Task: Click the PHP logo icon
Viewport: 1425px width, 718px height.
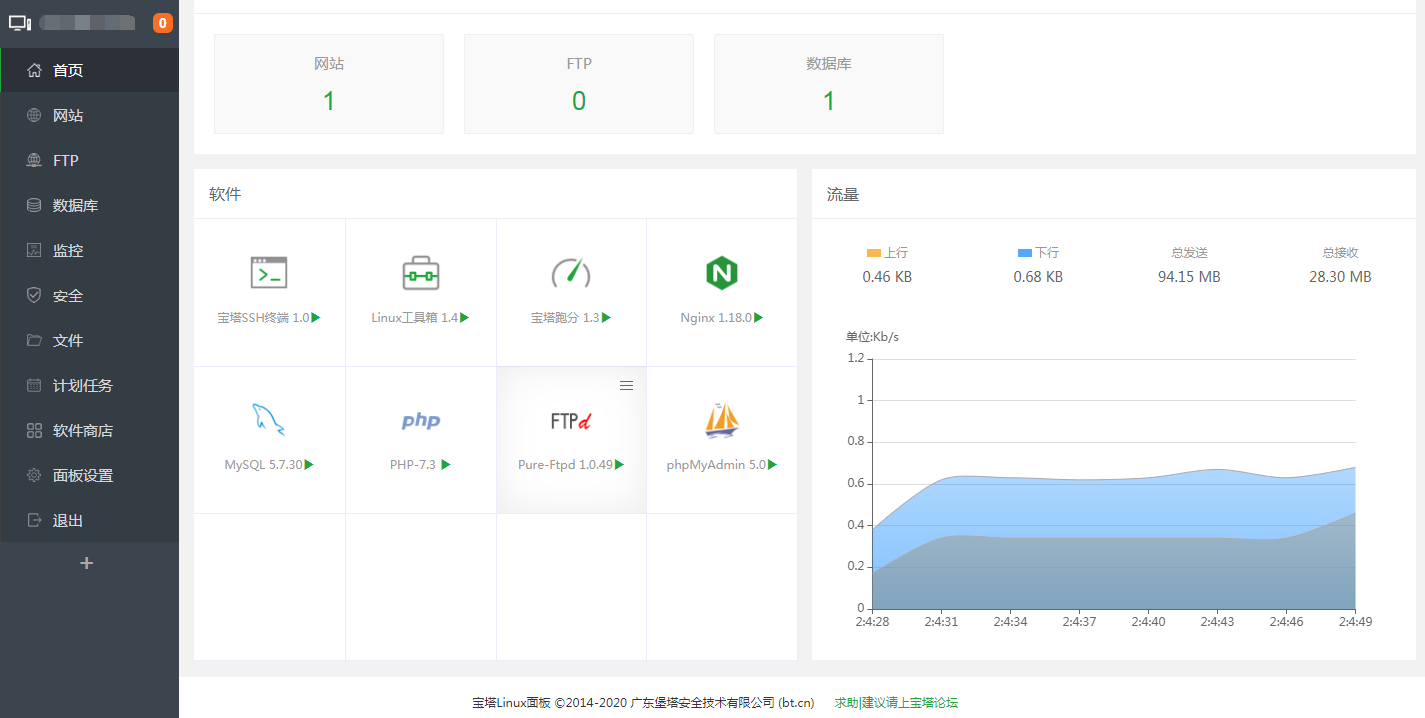Action: point(420,420)
